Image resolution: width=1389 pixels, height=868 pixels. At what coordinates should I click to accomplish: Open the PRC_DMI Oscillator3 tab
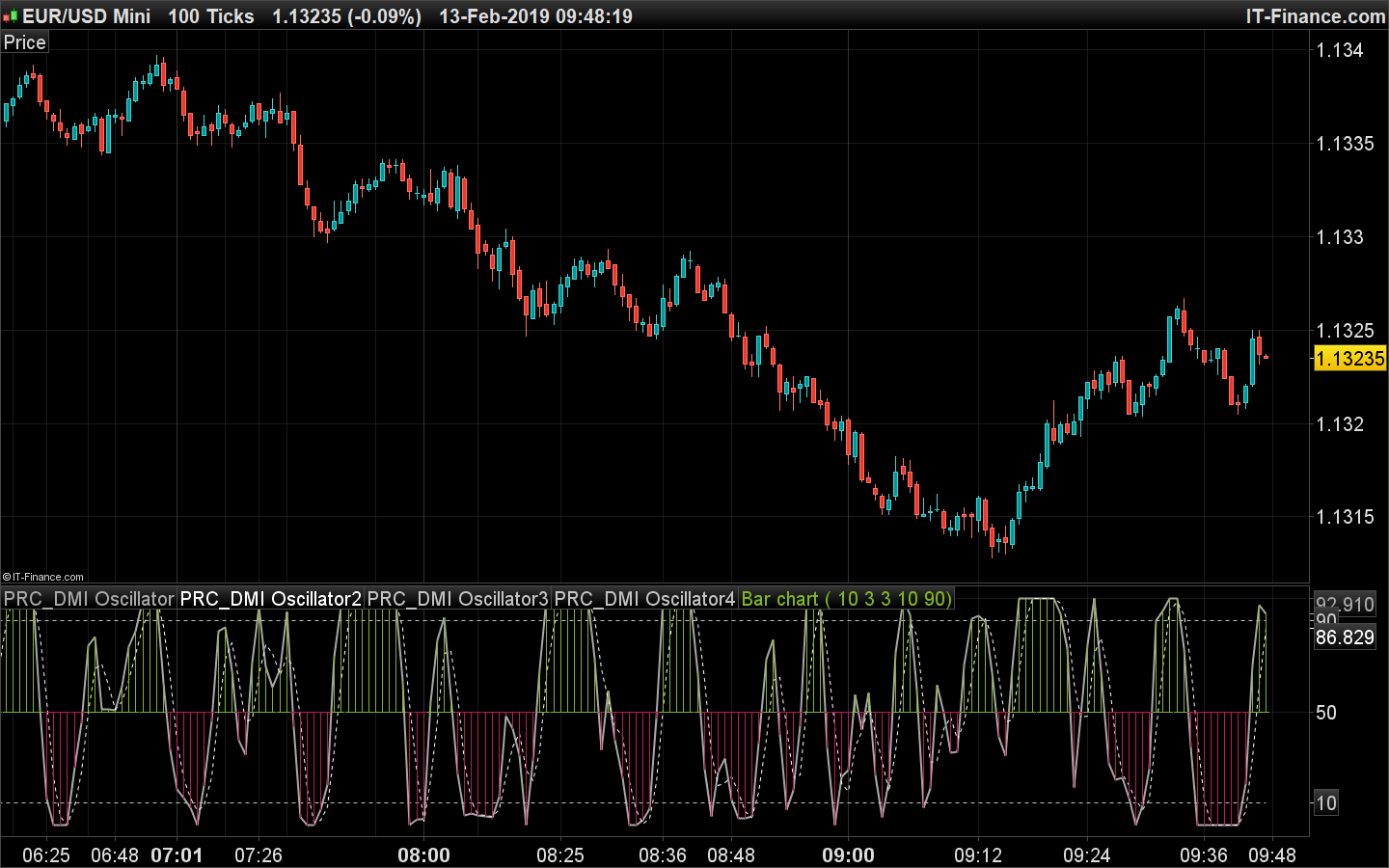click(x=458, y=599)
